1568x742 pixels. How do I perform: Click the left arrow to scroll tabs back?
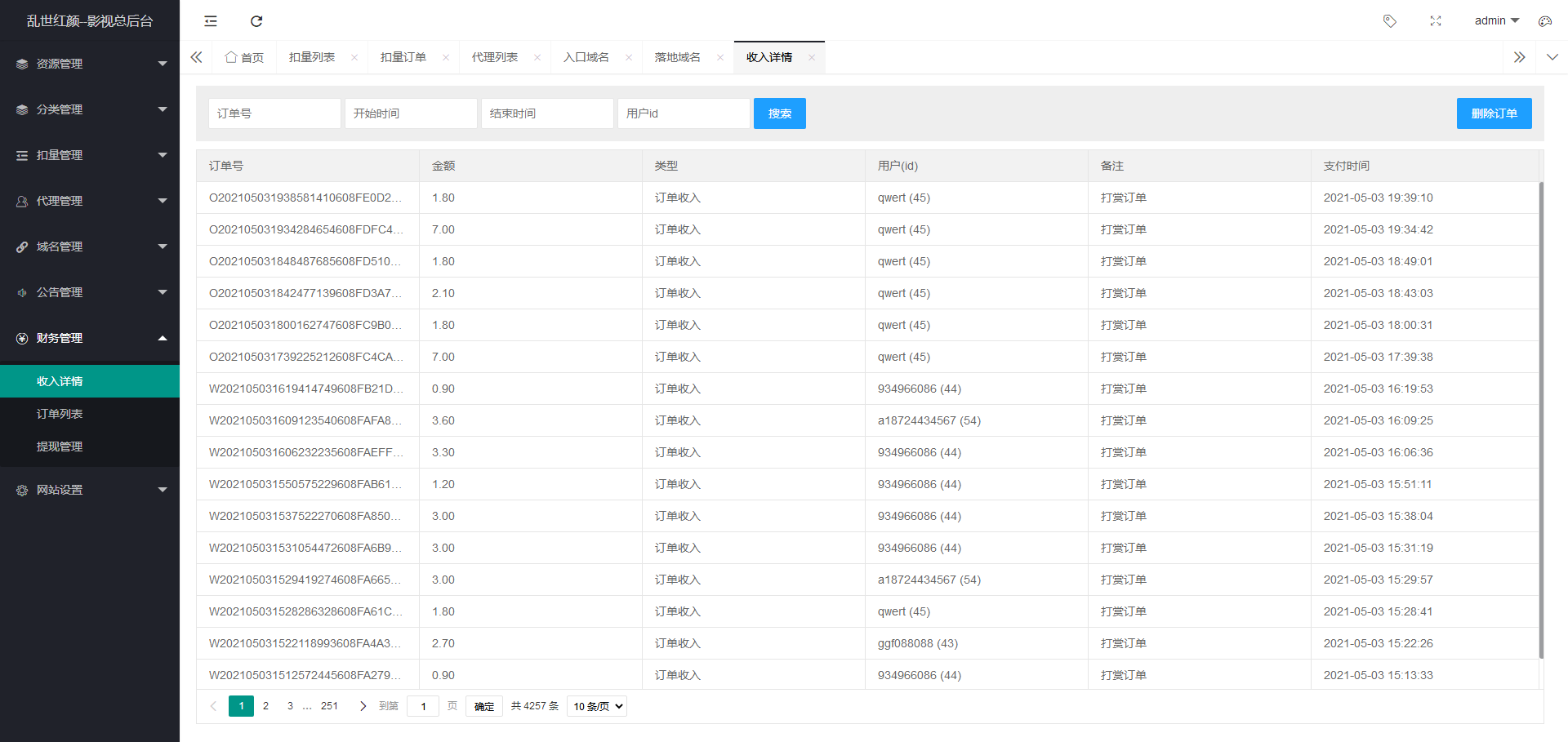[x=196, y=57]
